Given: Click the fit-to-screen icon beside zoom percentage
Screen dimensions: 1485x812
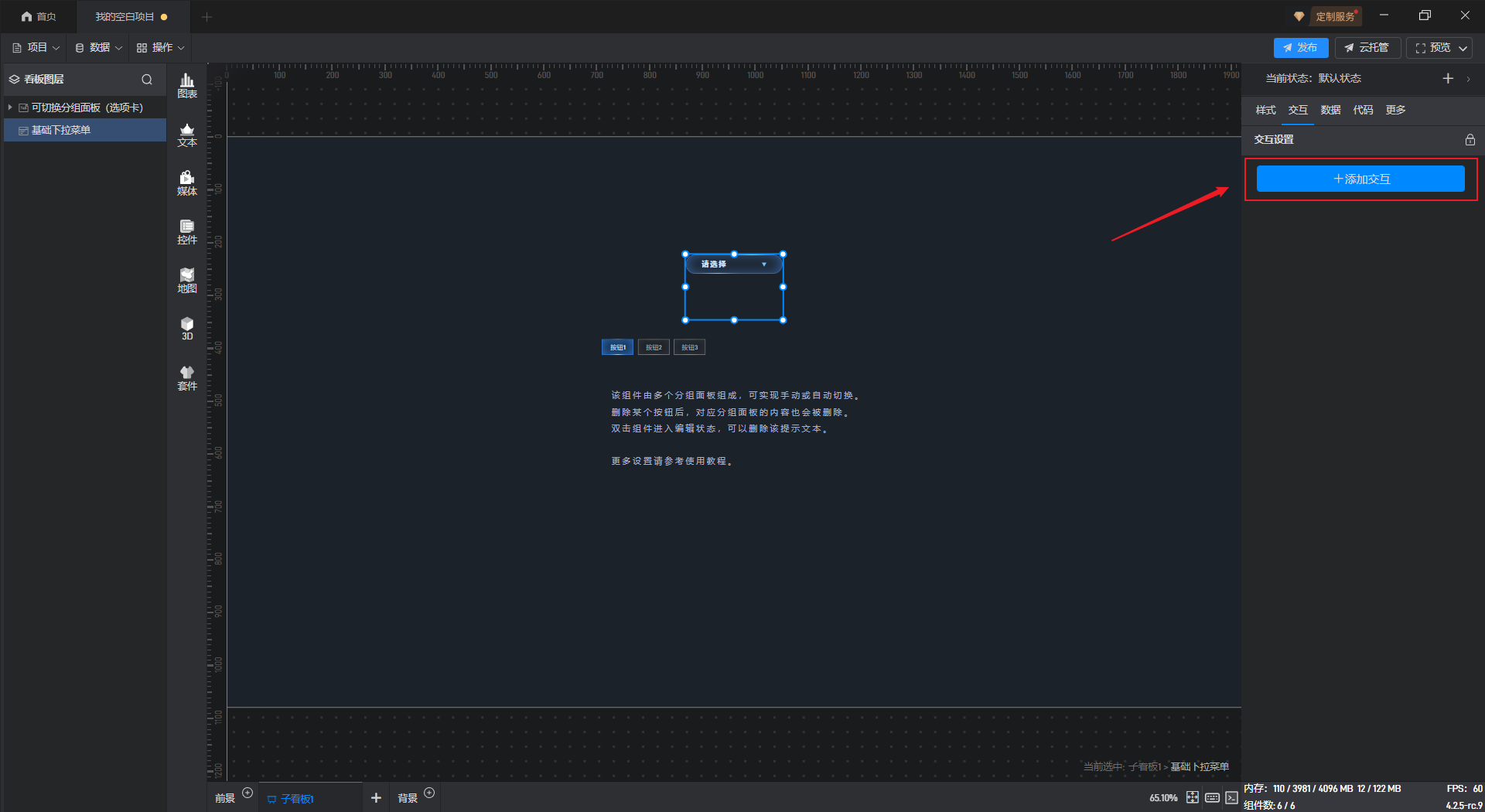Looking at the screenshot, I should pyautogui.click(x=1192, y=797).
